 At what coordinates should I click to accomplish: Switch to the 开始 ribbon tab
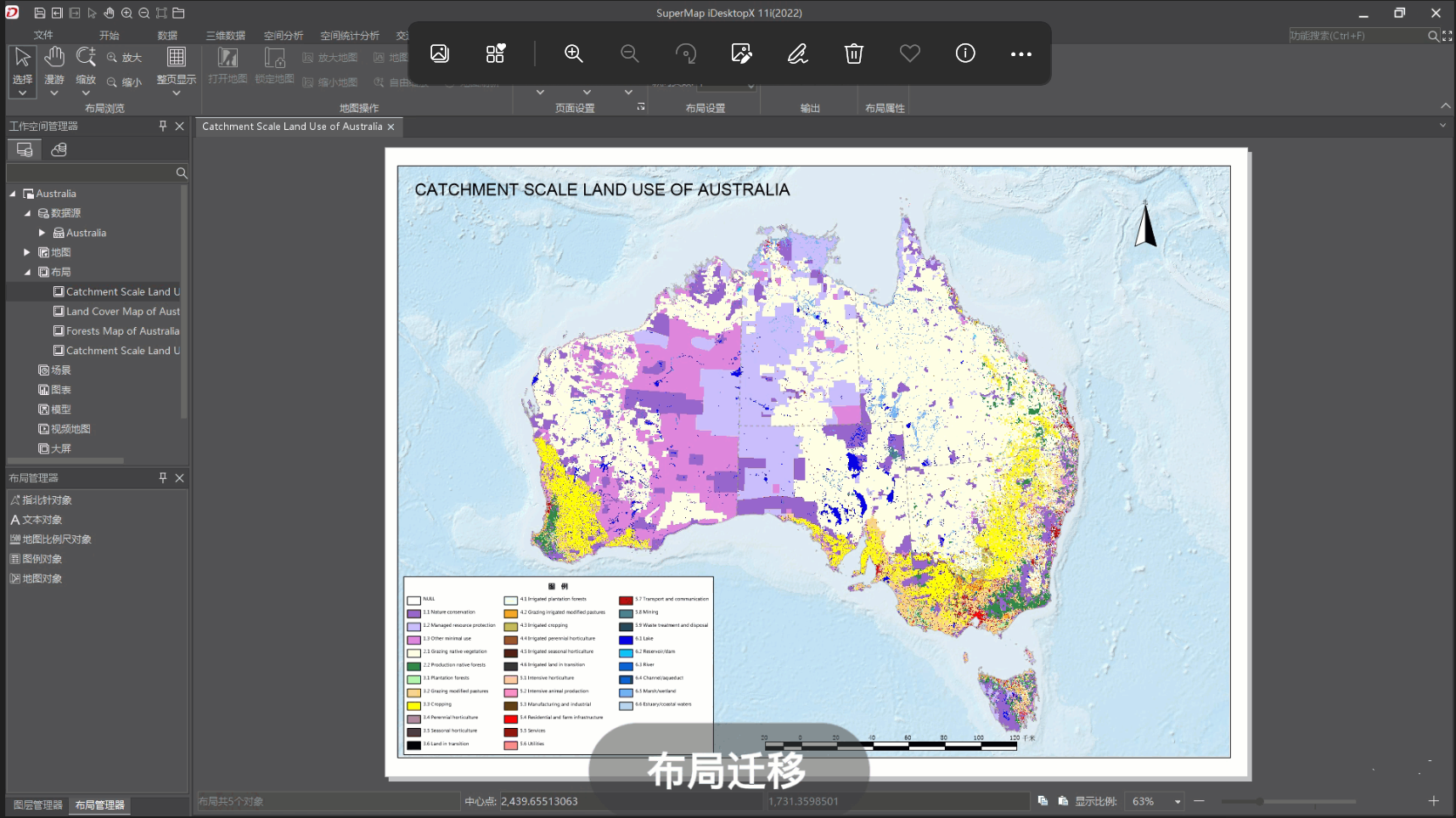tap(109, 35)
